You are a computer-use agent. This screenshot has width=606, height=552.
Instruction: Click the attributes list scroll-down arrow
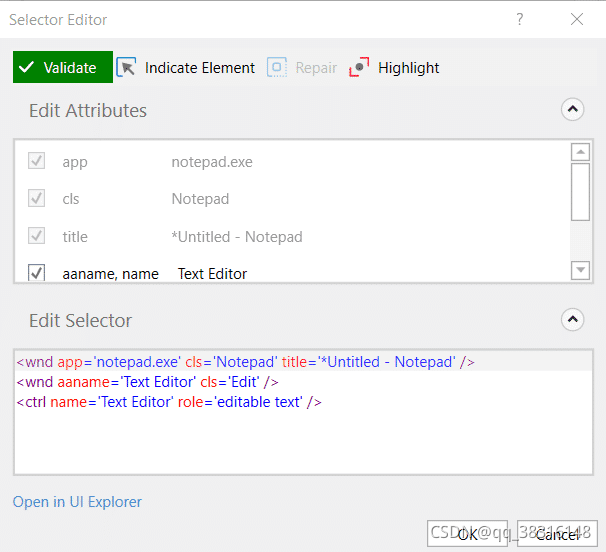coord(580,270)
